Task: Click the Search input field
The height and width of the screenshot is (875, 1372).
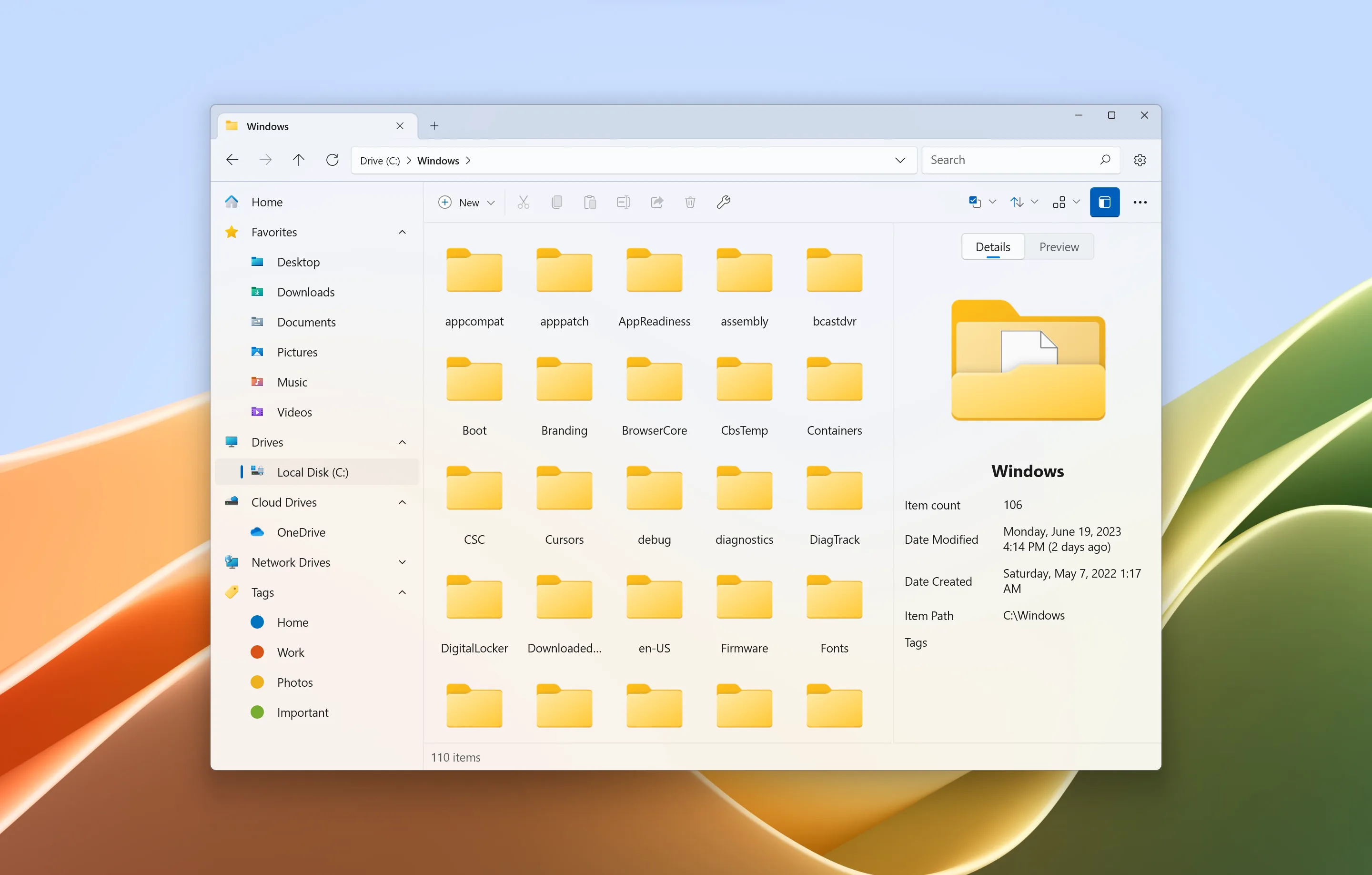Action: point(1011,160)
